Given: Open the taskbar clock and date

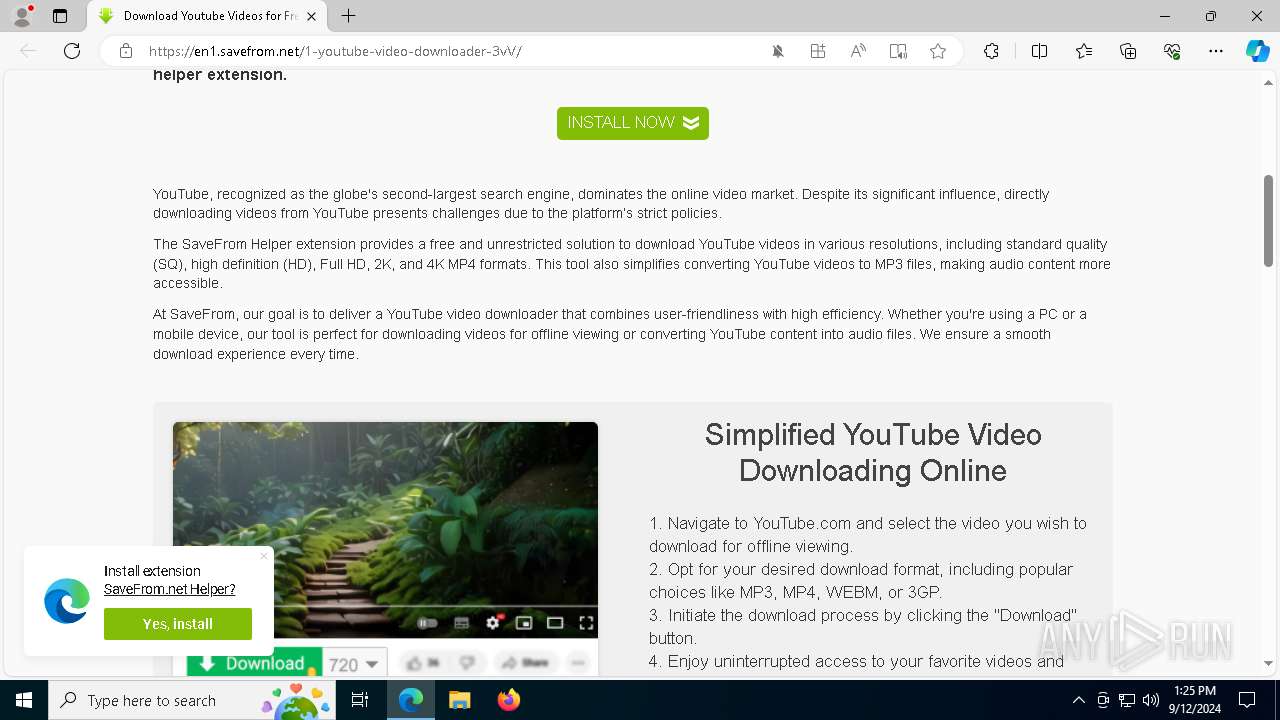Looking at the screenshot, I should click(x=1195, y=700).
